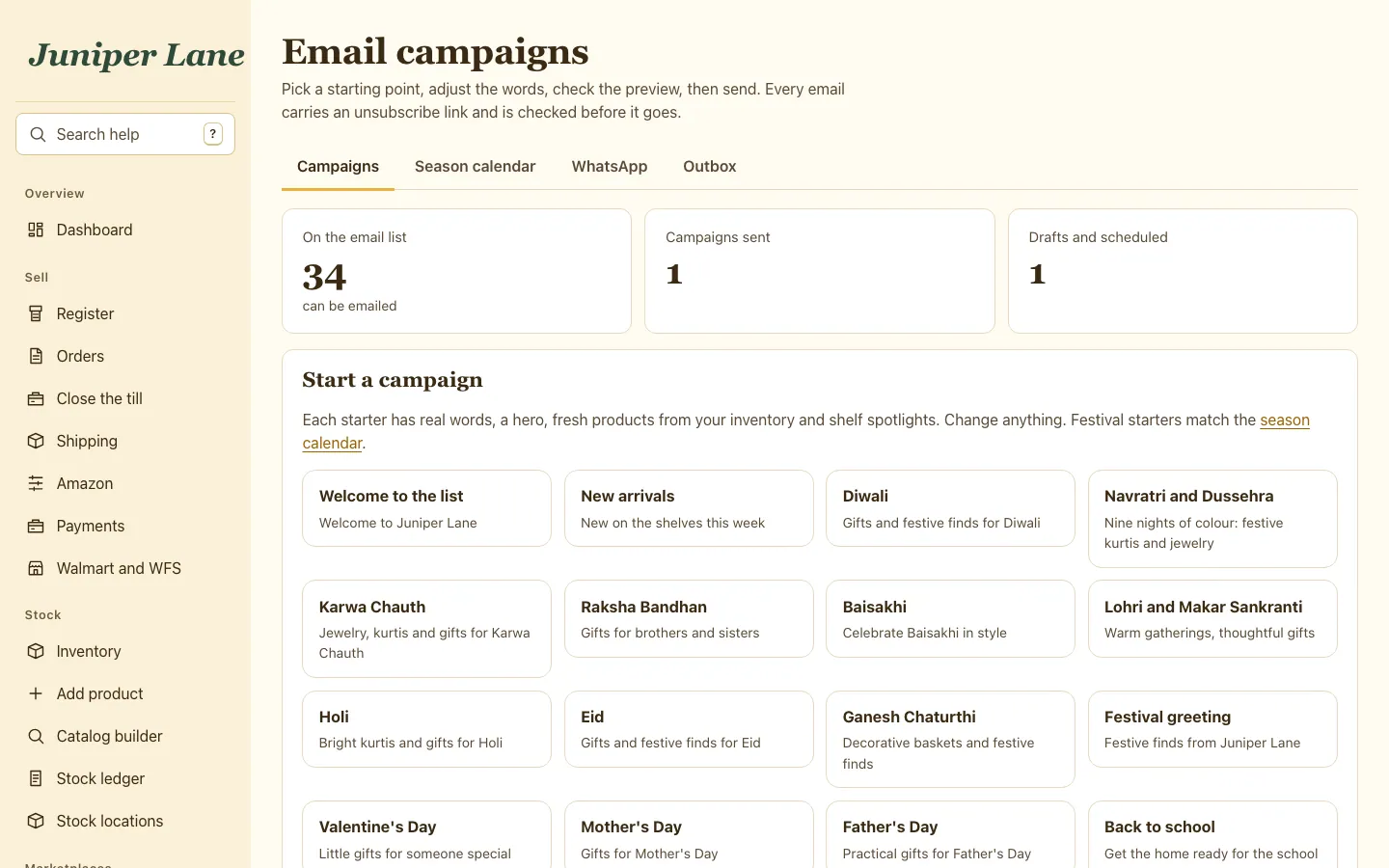Pick the Lohri and Makar Sankranti starter
Viewport: 1389px width, 868px height.
[1212, 618]
